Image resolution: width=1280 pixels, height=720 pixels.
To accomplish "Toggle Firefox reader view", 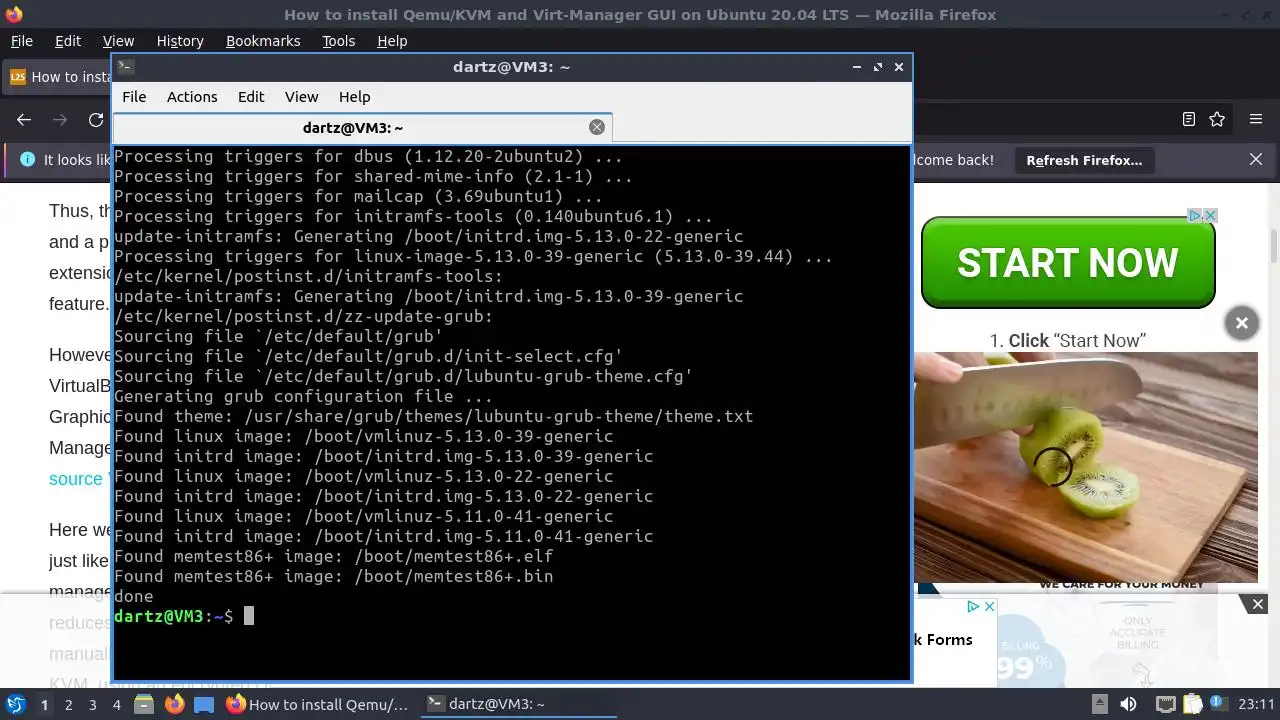I will pyautogui.click(x=1189, y=119).
